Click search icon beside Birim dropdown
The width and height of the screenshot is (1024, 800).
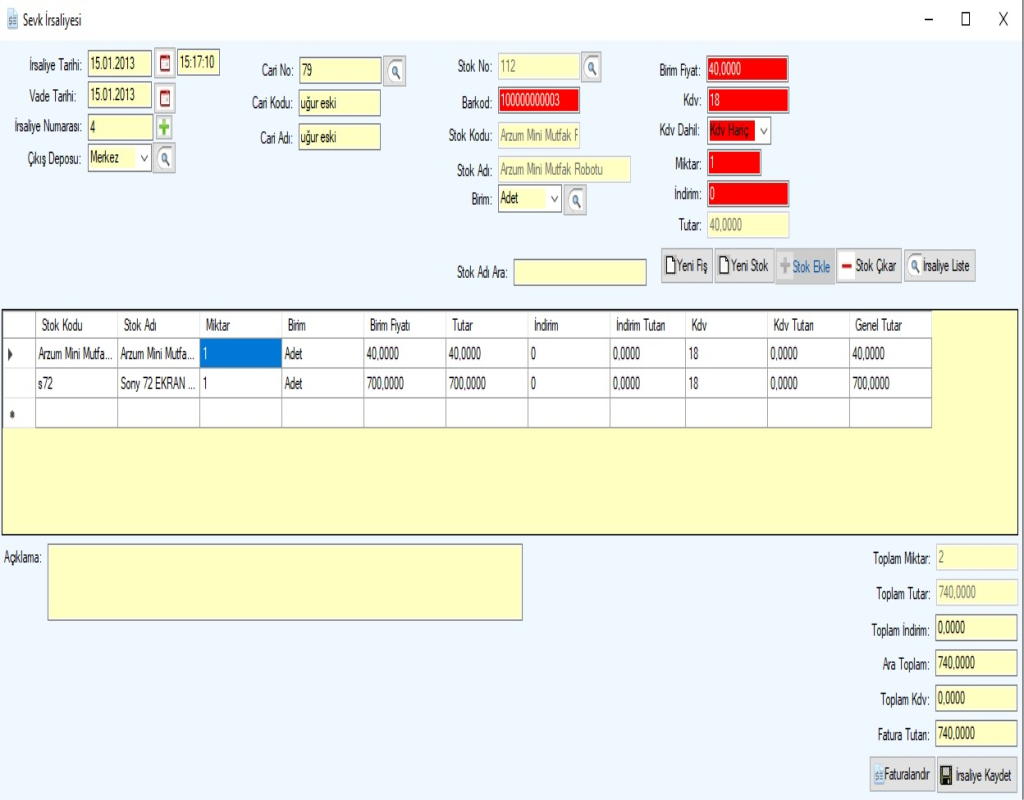coord(576,200)
